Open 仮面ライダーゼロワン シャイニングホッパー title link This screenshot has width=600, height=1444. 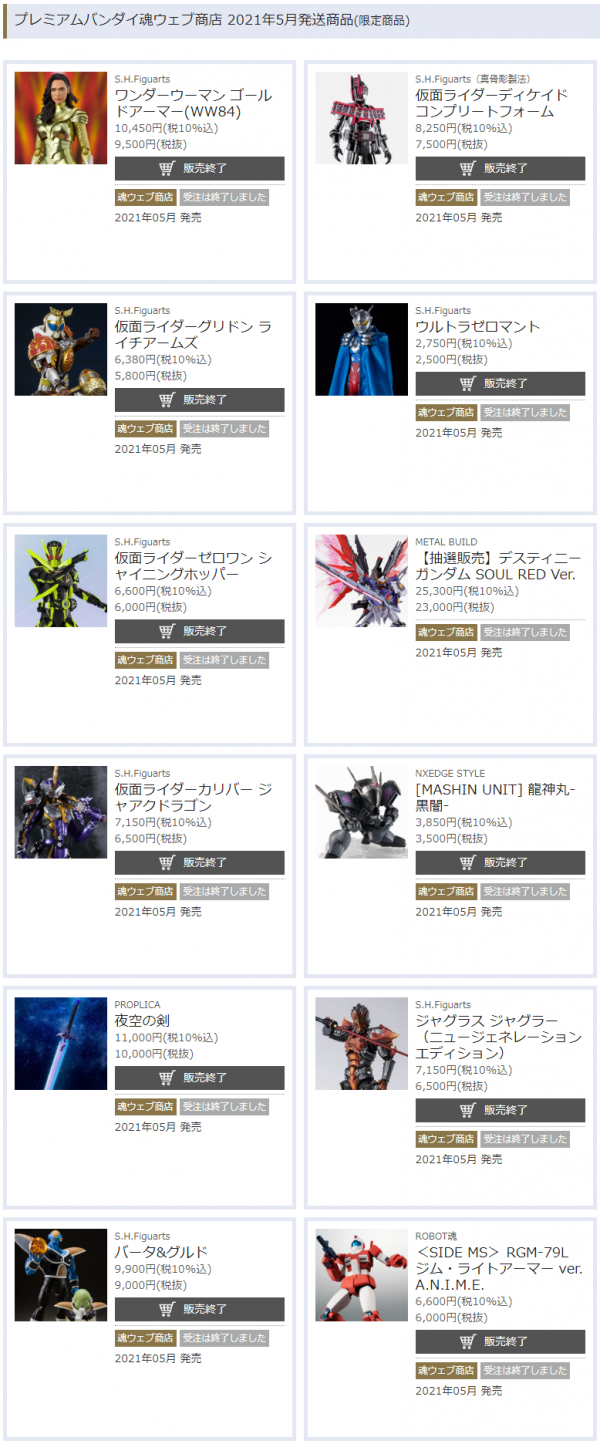coord(193,566)
